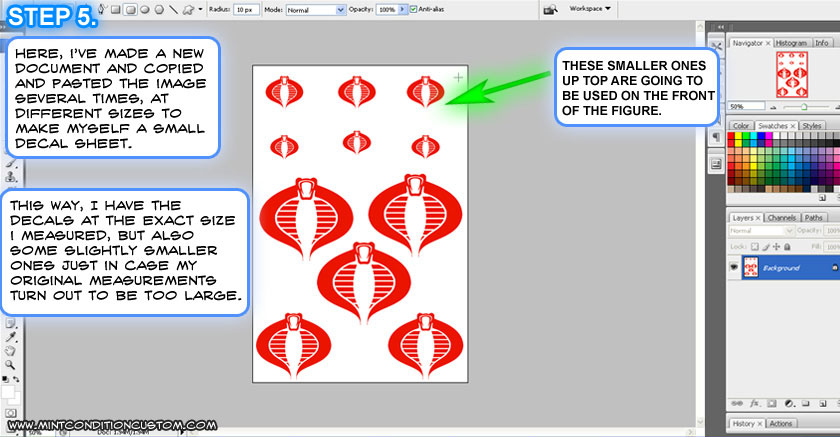Screen dimensions: 840x437
Task: Select the Pen tool in options bar
Action: (x=102, y=7)
